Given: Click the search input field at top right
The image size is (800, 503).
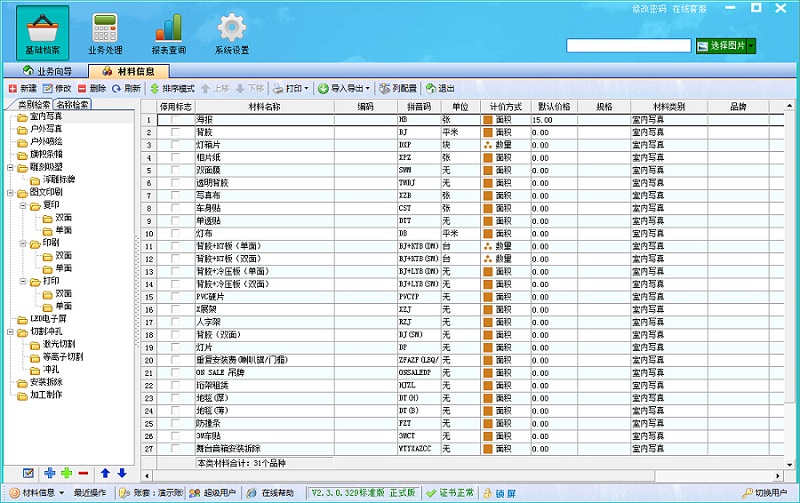Looking at the screenshot, I should (x=629, y=45).
